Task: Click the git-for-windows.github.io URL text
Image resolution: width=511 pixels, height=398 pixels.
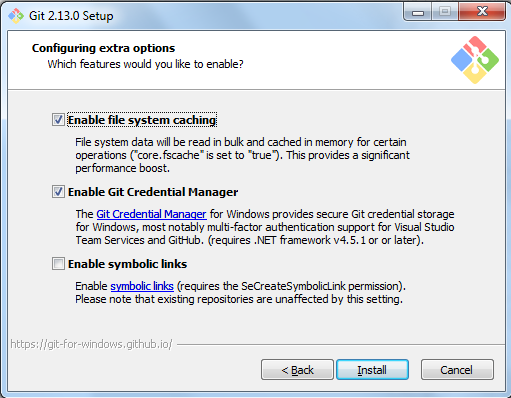Action: pyautogui.click(x=91, y=344)
